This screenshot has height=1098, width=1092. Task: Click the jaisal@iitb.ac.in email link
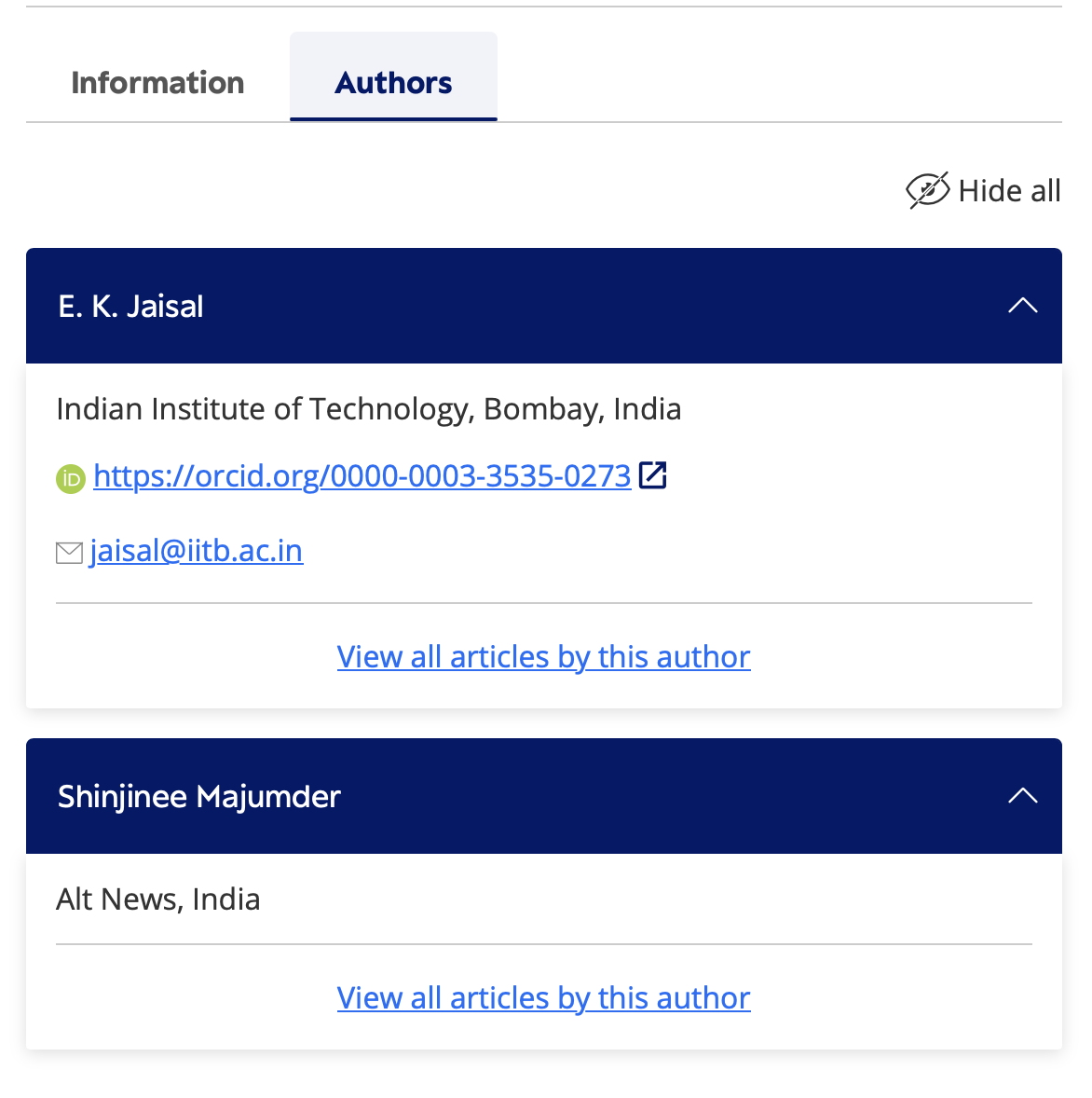pyautogui.click(x=197, y=551)
